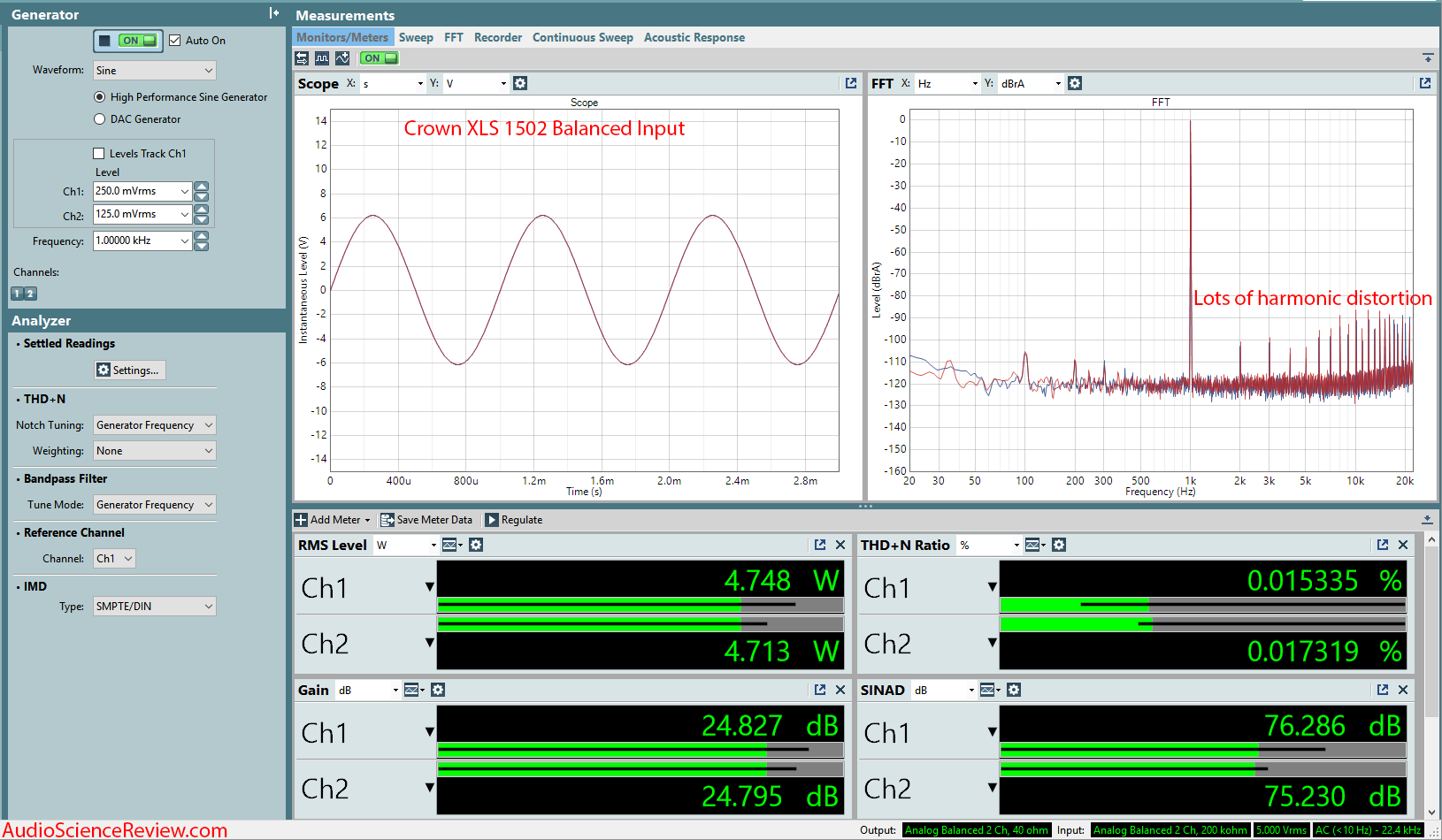
Task: Increase Ch1 level with up stepper
Action: 202,187
